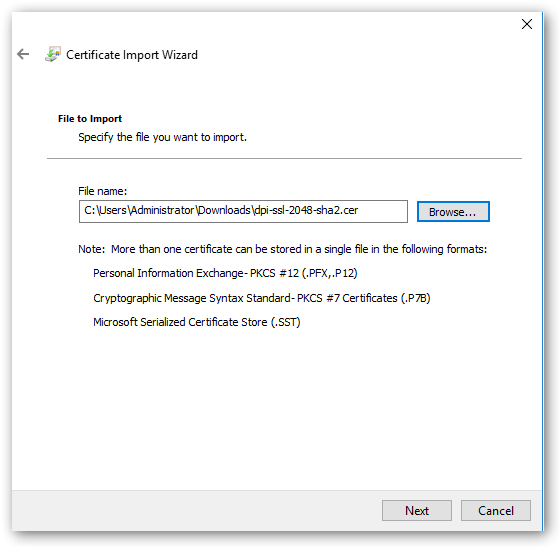Click the Note about multiple certificates
The width and height of the screenshot is (560, 547).
[282, 249]
